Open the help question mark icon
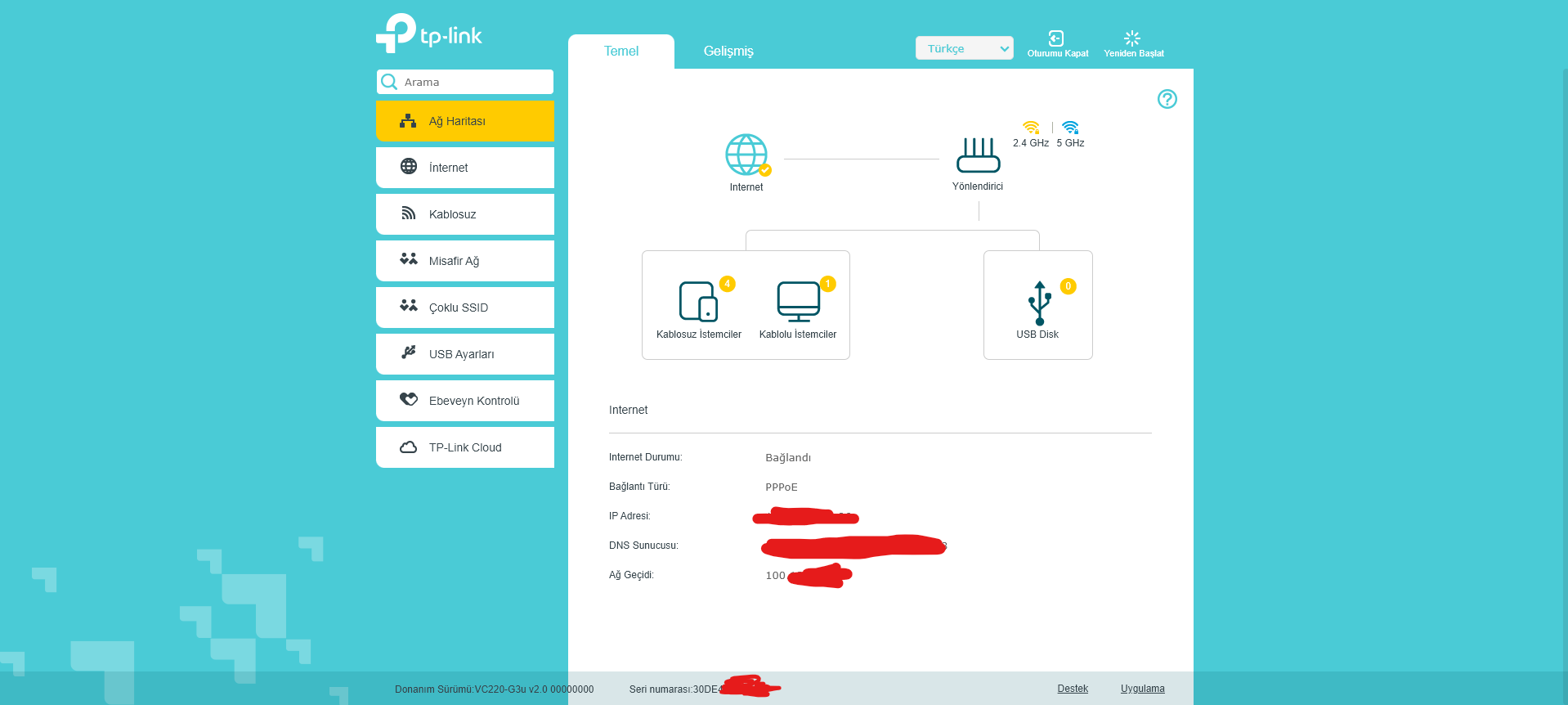Screen dimensions: 1568x705 (1167, 99)
